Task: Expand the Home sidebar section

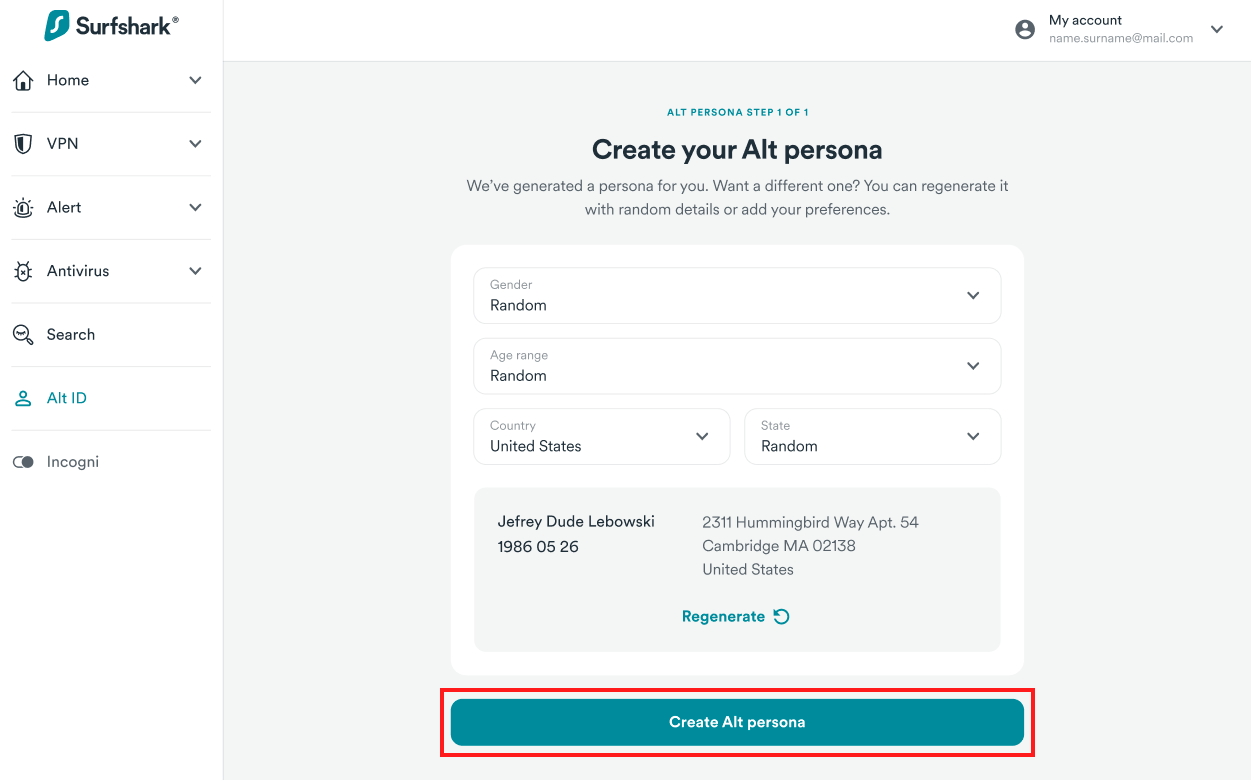Action: pyautogui.click(x=195, y=80)
